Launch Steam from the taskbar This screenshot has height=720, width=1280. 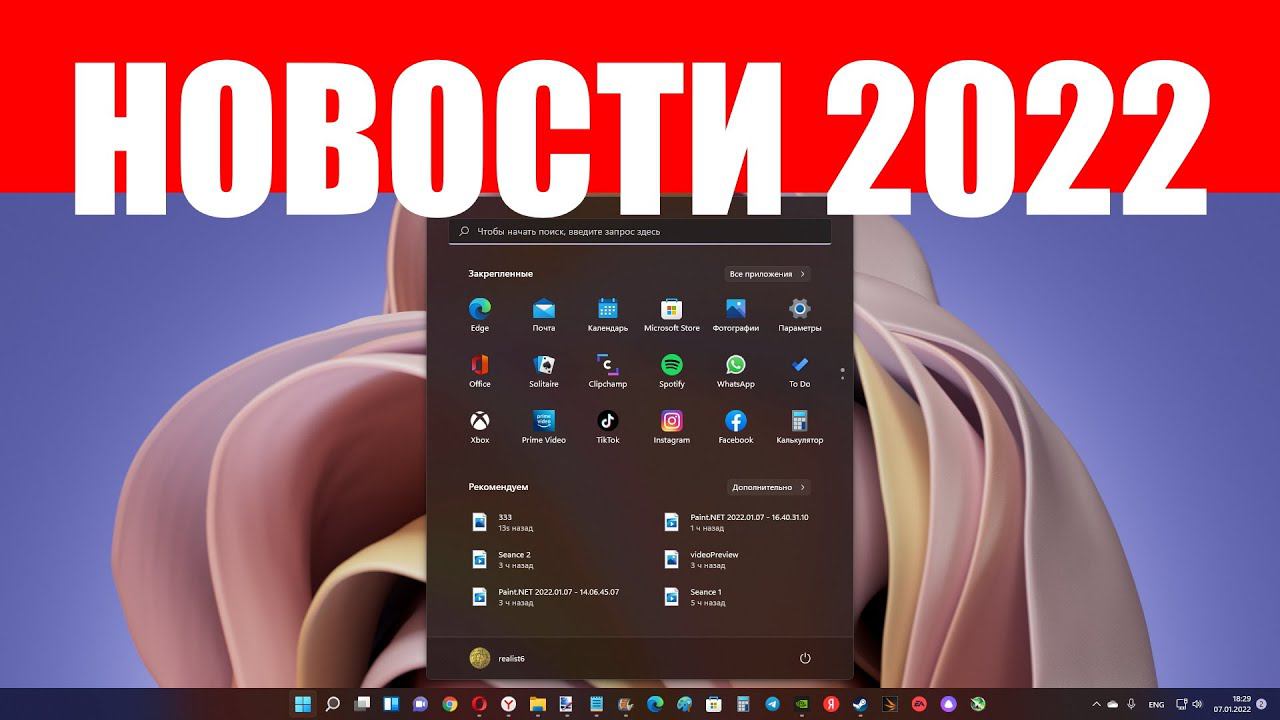(x=860, y=704)
